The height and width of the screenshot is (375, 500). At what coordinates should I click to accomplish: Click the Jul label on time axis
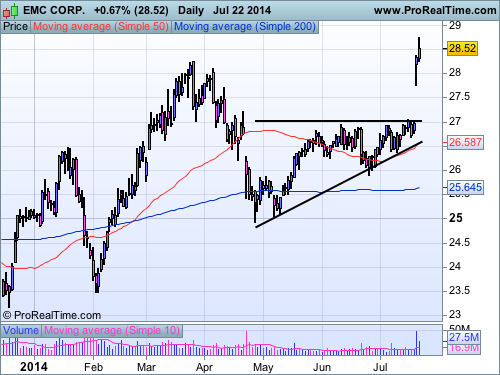click(x=380, y=367)
